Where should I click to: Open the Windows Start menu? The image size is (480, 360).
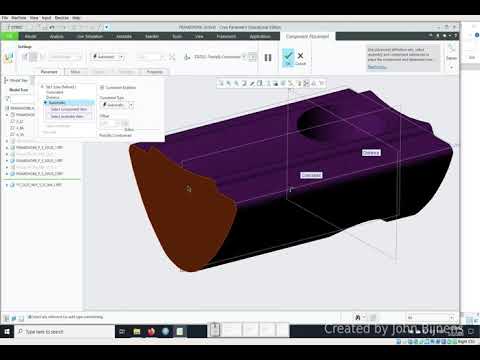pos(7,332)
